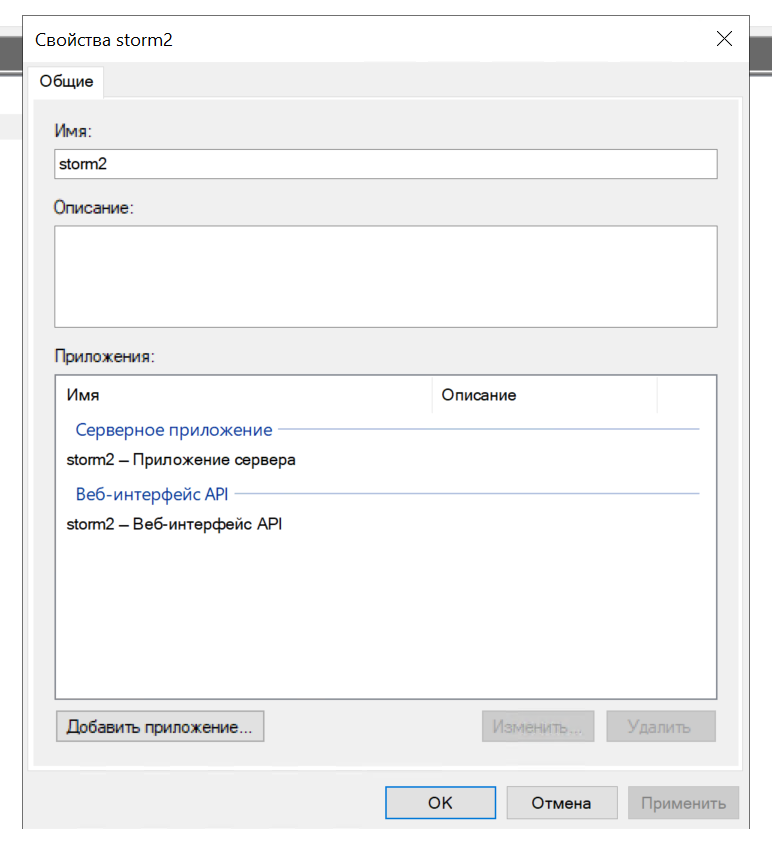Viewport: 772px width, 861px height.
Task: Click the Удалить button
Action: click(x=659, y=727)
